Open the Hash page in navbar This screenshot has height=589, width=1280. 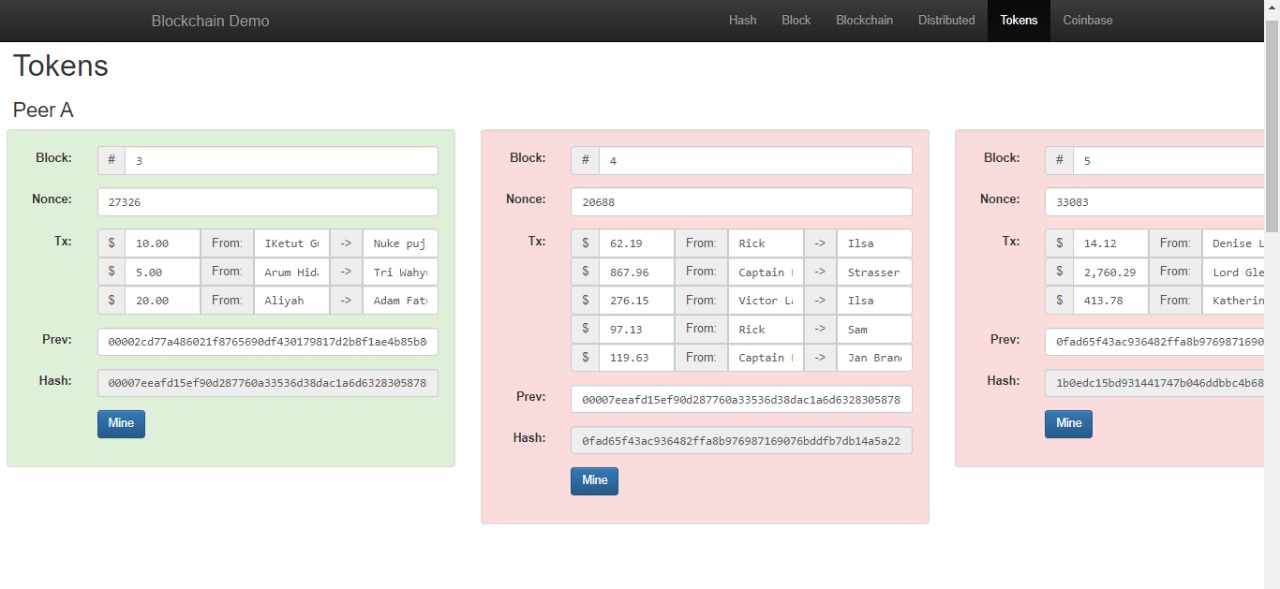(x=742, y=20)
